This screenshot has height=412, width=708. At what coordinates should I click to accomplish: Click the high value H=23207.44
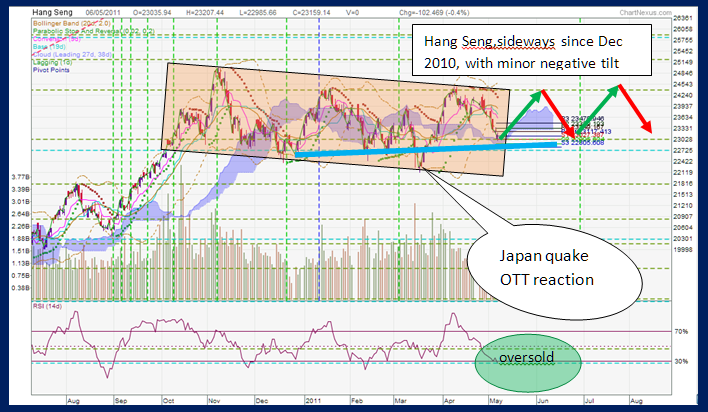(x=205, y=13)
